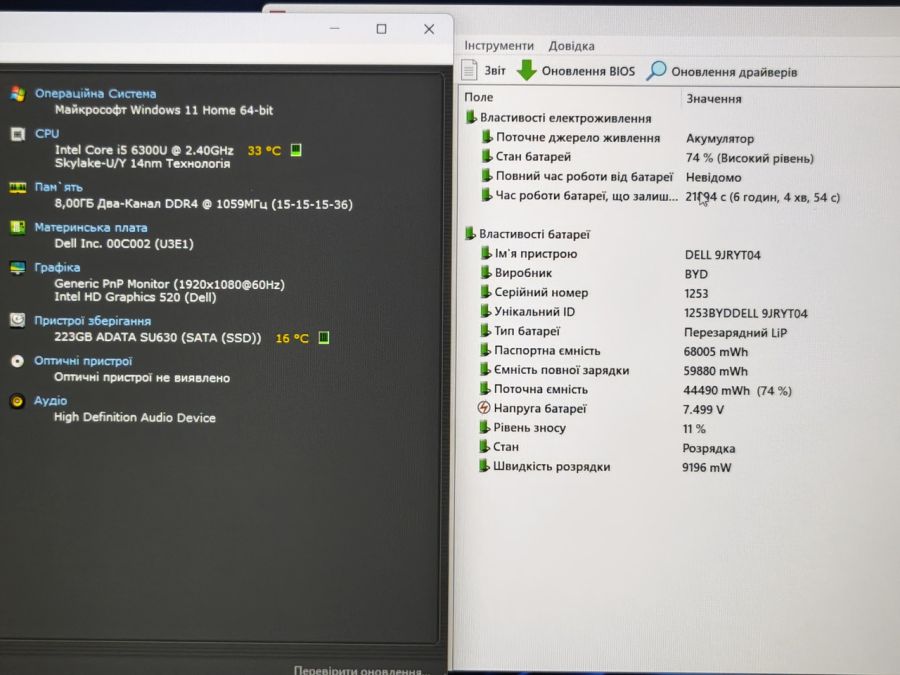Click the RAM memory icon

pyautogui.click(x=18, y=188)
